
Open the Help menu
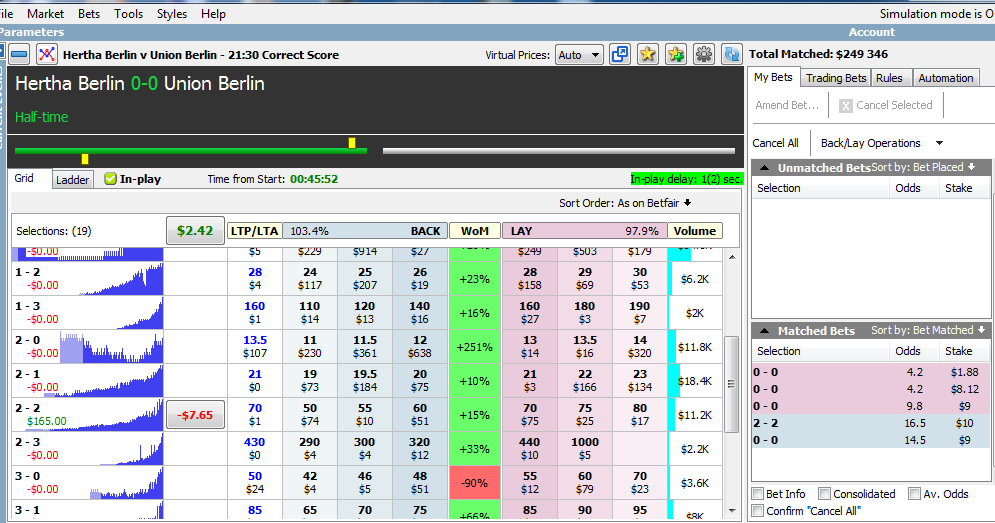213,13
